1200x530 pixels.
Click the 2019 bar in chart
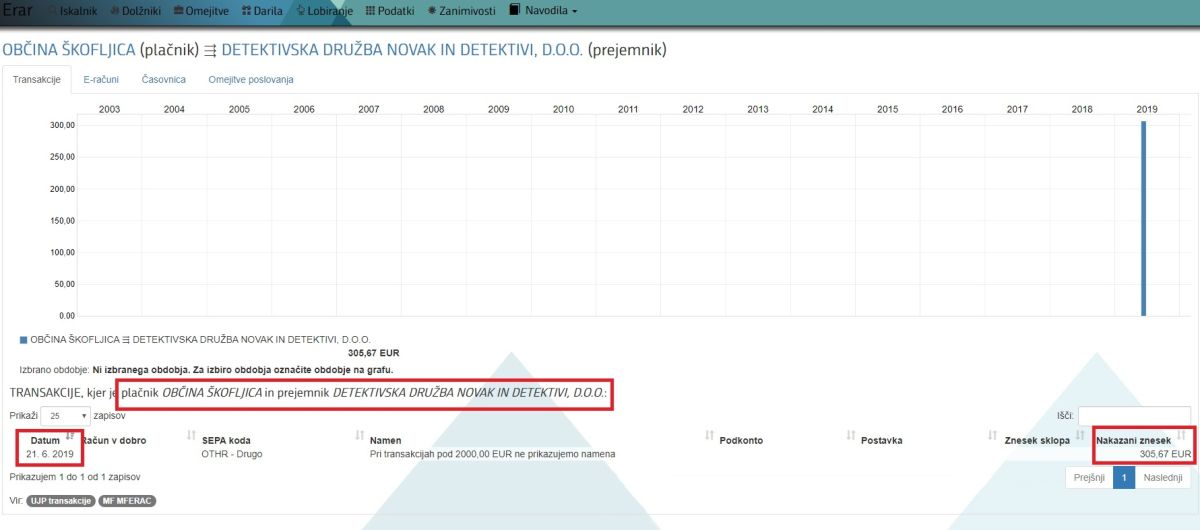[1143, 219]
